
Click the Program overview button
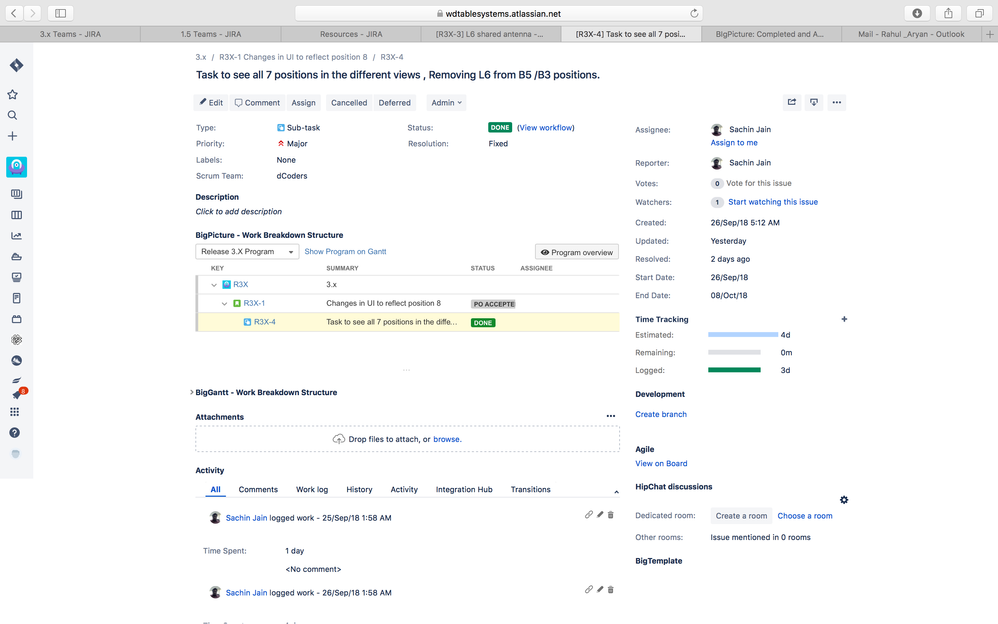pyautogui.click(x=577, y=252)
